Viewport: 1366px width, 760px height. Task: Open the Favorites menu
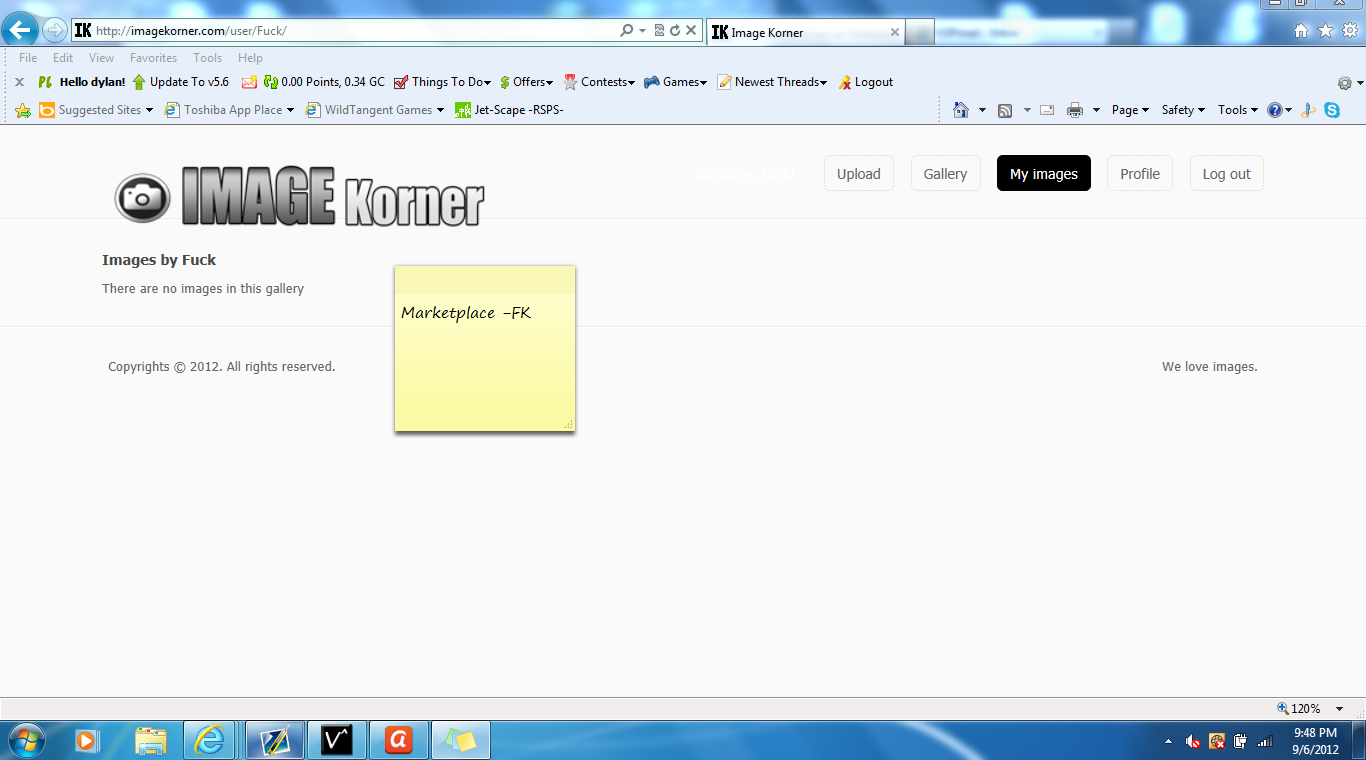pos(153,58)
